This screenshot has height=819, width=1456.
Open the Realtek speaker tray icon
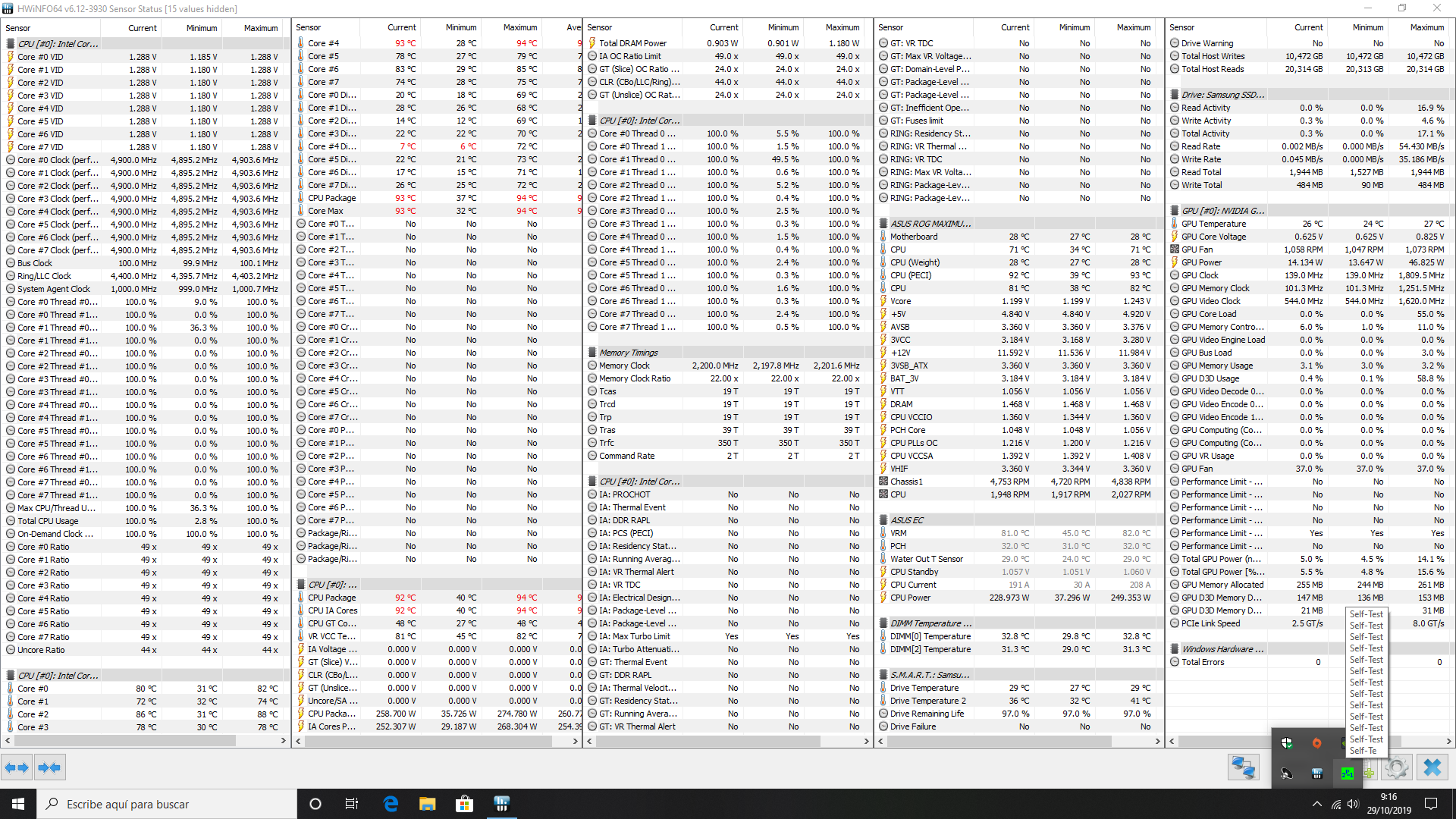(1287, 773)
